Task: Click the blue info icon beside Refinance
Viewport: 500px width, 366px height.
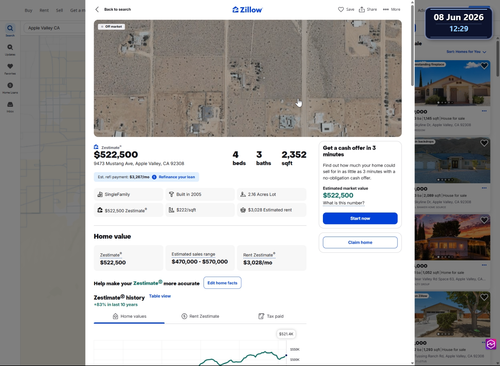Action: click(x=154, y=177)
